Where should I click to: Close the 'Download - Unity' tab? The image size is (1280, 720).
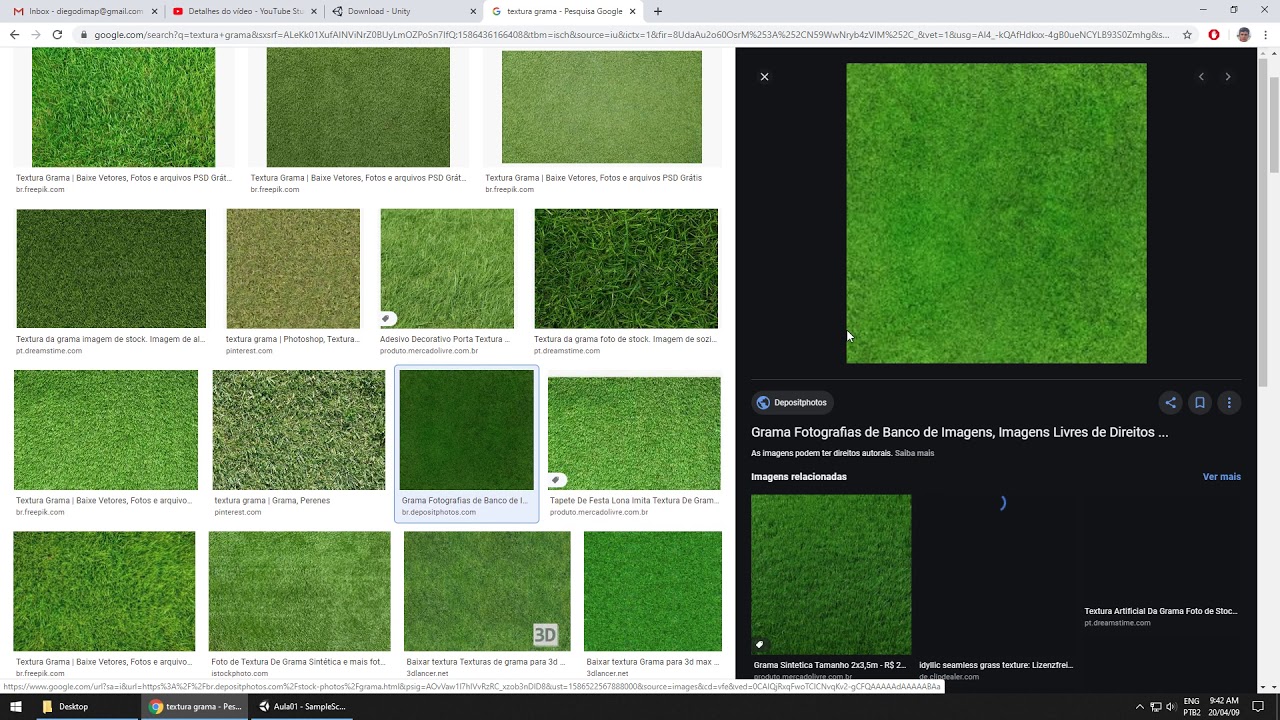[x=473, y=12]
